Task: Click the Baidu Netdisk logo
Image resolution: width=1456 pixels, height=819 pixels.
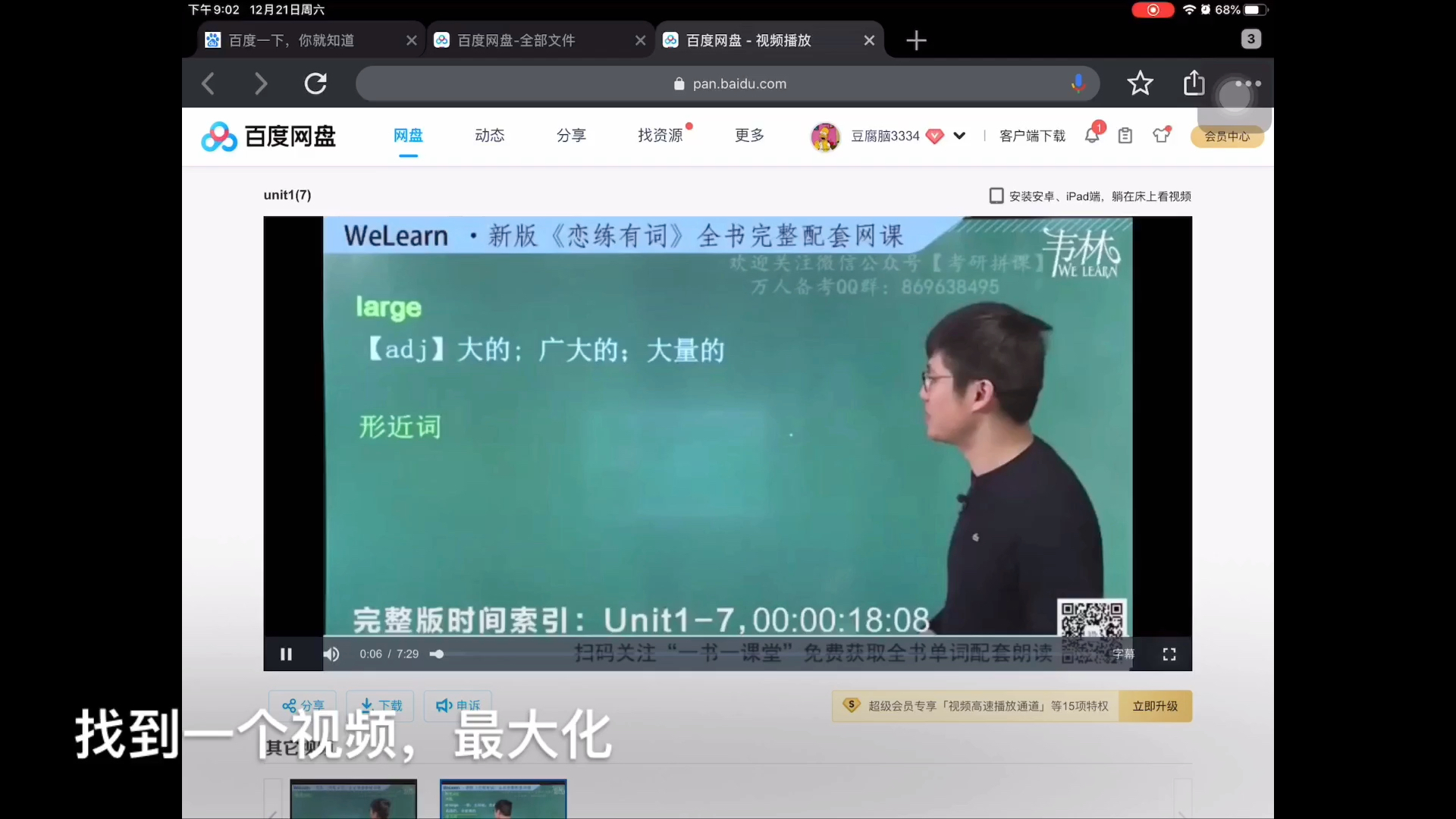Action: tap(268, 136)
